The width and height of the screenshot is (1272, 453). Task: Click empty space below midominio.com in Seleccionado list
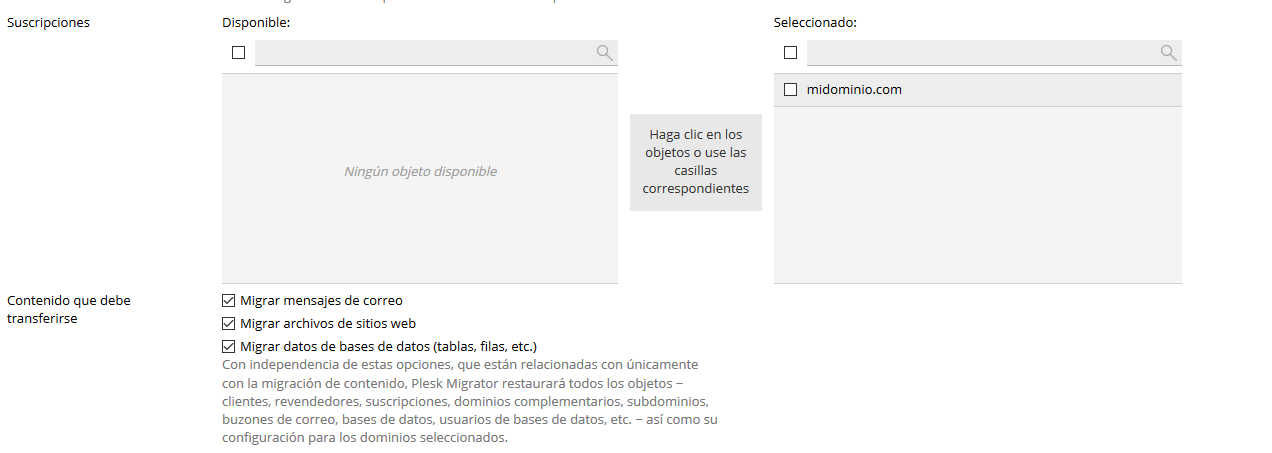tap(977, 200)
